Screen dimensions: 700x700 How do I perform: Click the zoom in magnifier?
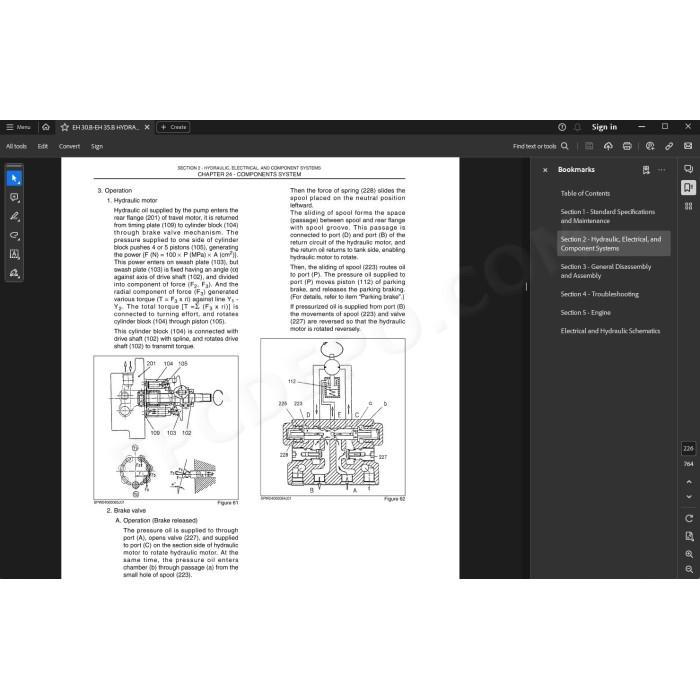click(689, 554)
